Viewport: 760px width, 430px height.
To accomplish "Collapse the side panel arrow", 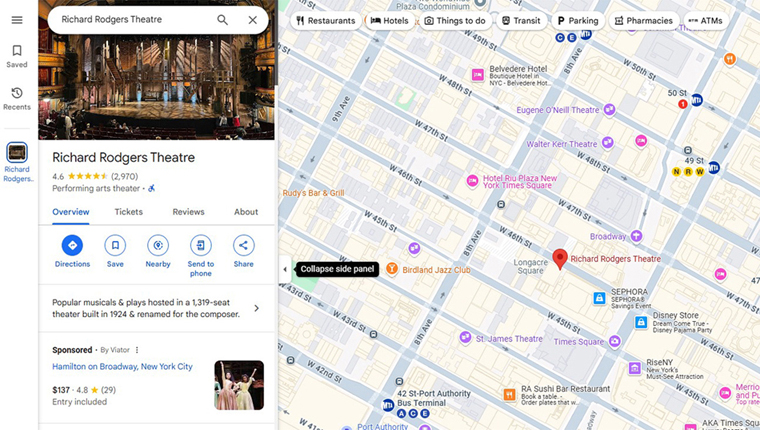I will [x=285, y=269].
